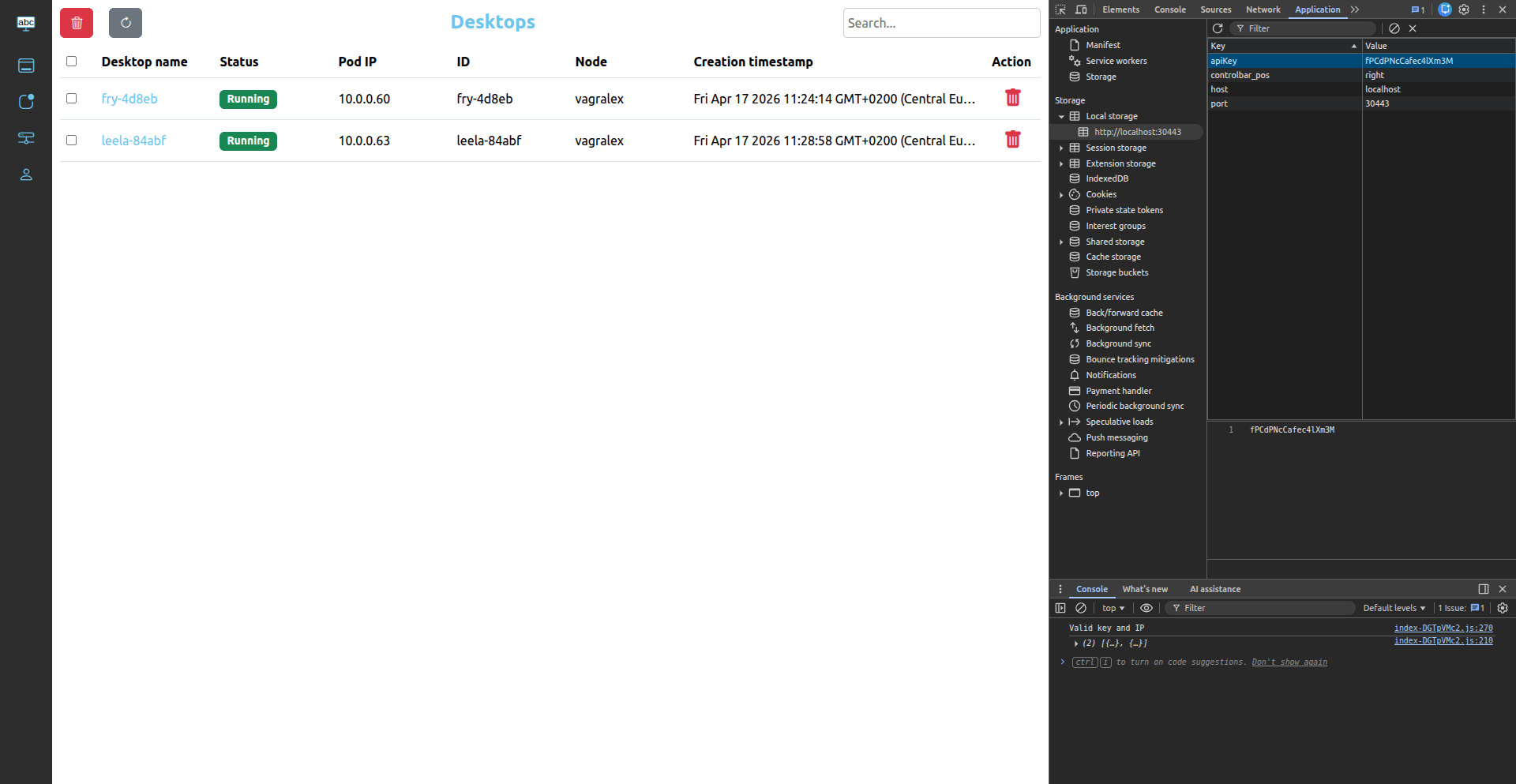Open the Service workers item
Viewport: 1516px width, 784px height.
(1116, 61)
